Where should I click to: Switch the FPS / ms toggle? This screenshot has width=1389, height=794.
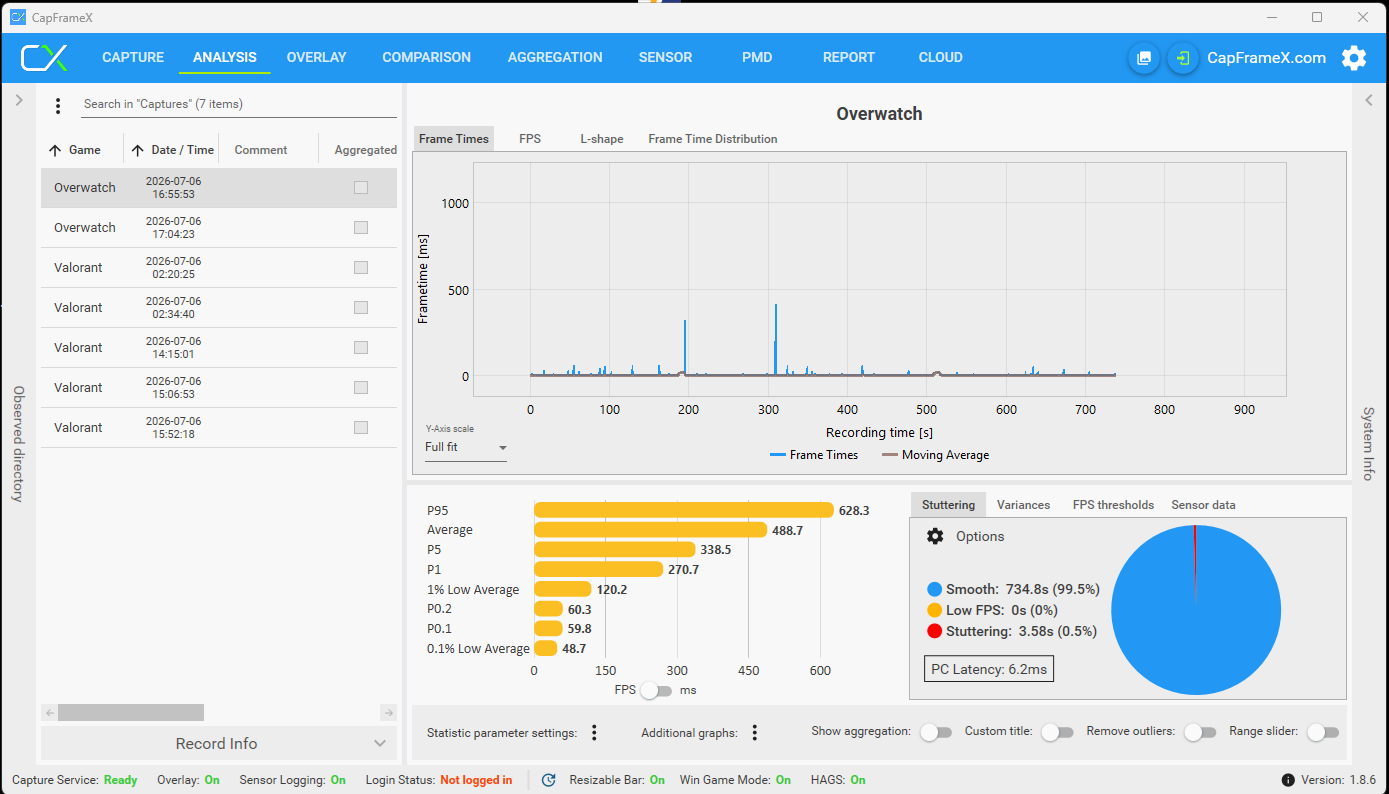656,690
